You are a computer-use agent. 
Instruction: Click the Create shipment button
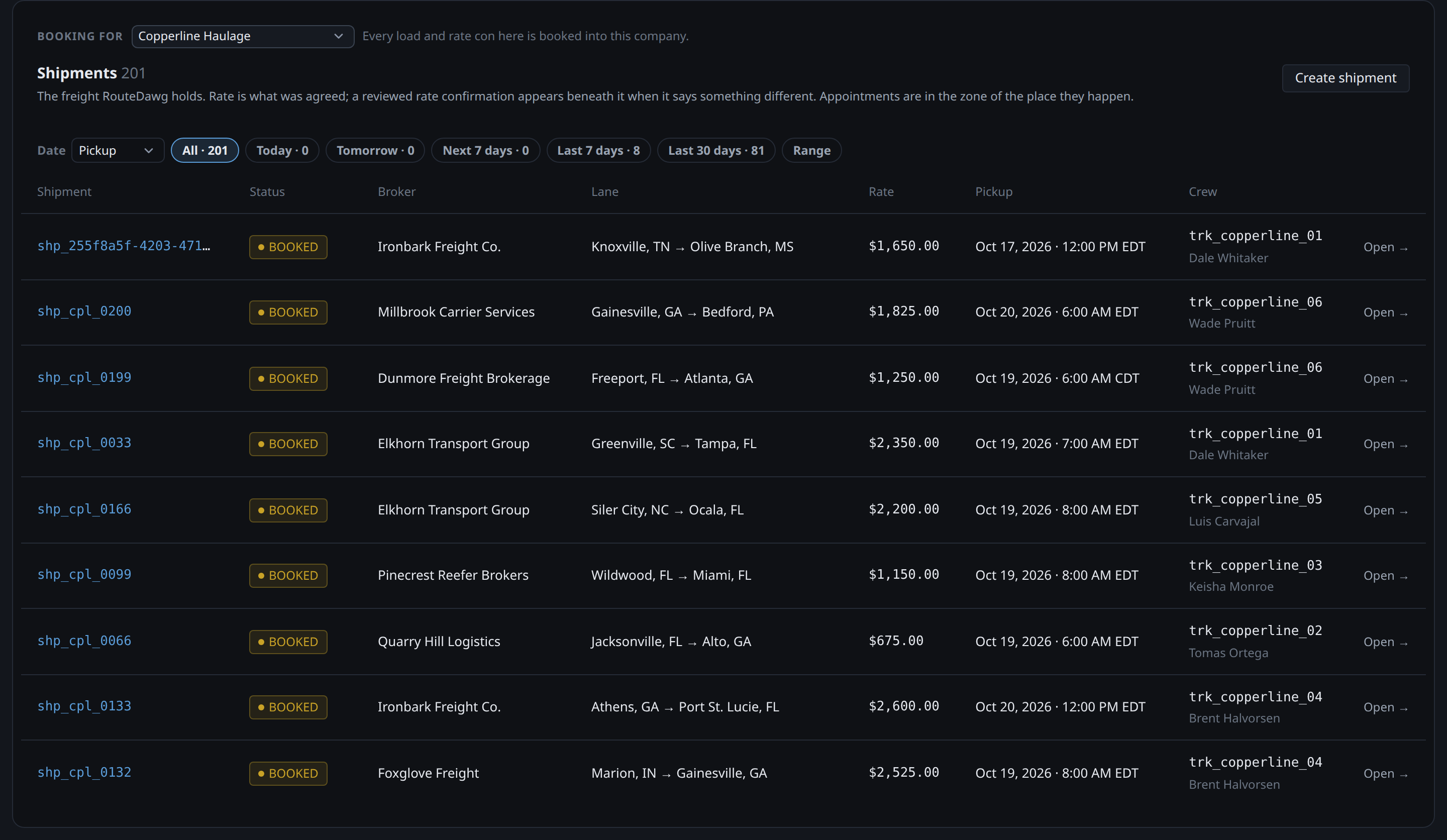pos(1346,78)
